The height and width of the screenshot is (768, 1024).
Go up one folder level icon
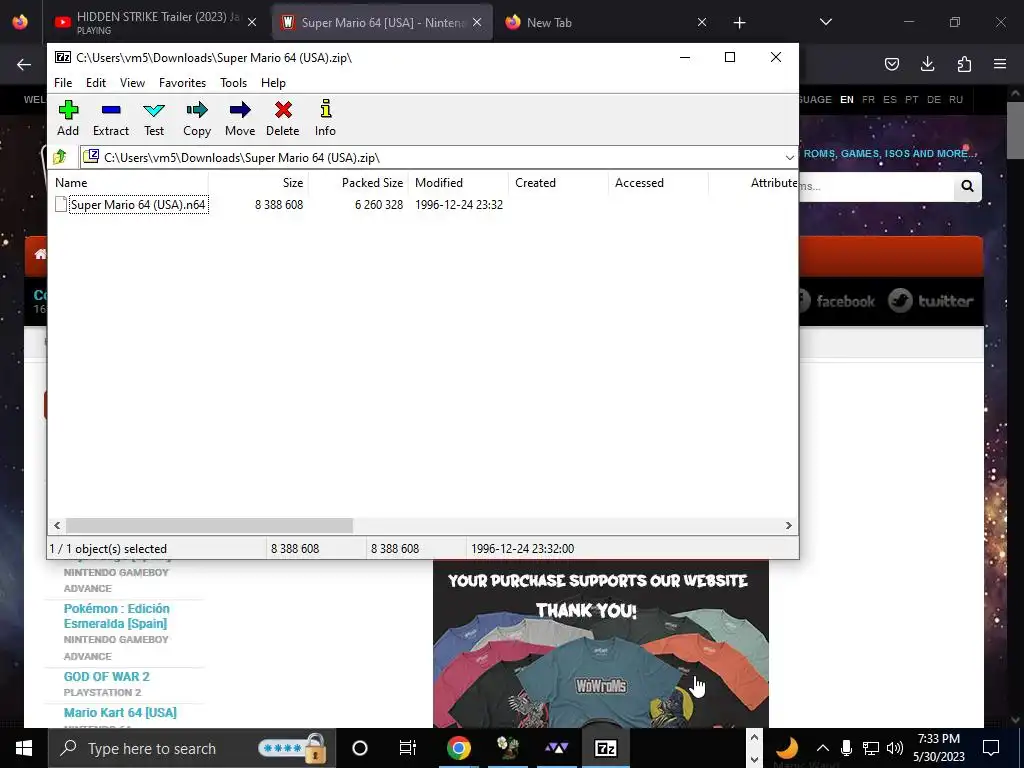click(x=59, y=157)
